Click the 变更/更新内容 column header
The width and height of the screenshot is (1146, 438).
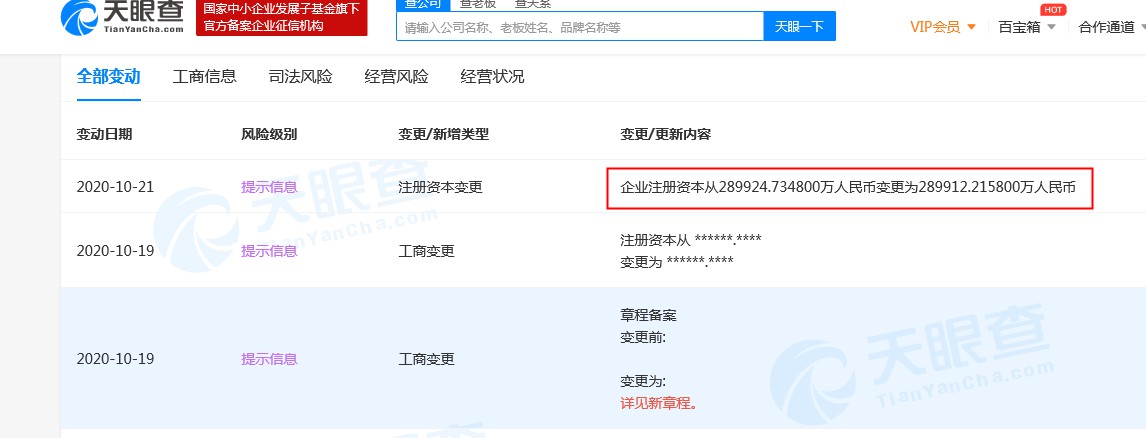coord(665,135)
